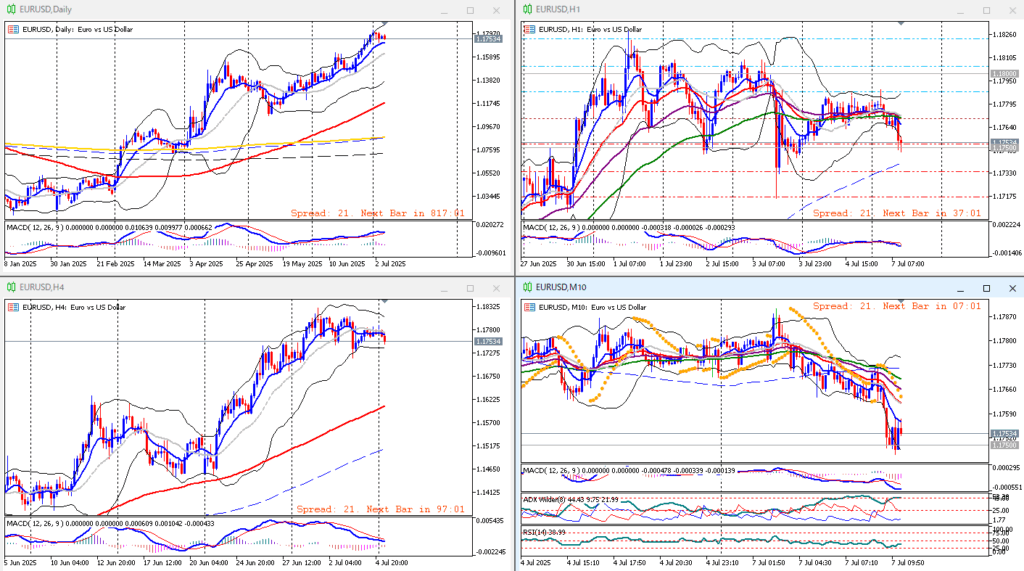Image resolution: width=1024 pixels, height=571 pixels.
Task: Click the table icon beside 'EURUSD, H1: Euro vs US Dollar'
Action: tap(529, 29)
